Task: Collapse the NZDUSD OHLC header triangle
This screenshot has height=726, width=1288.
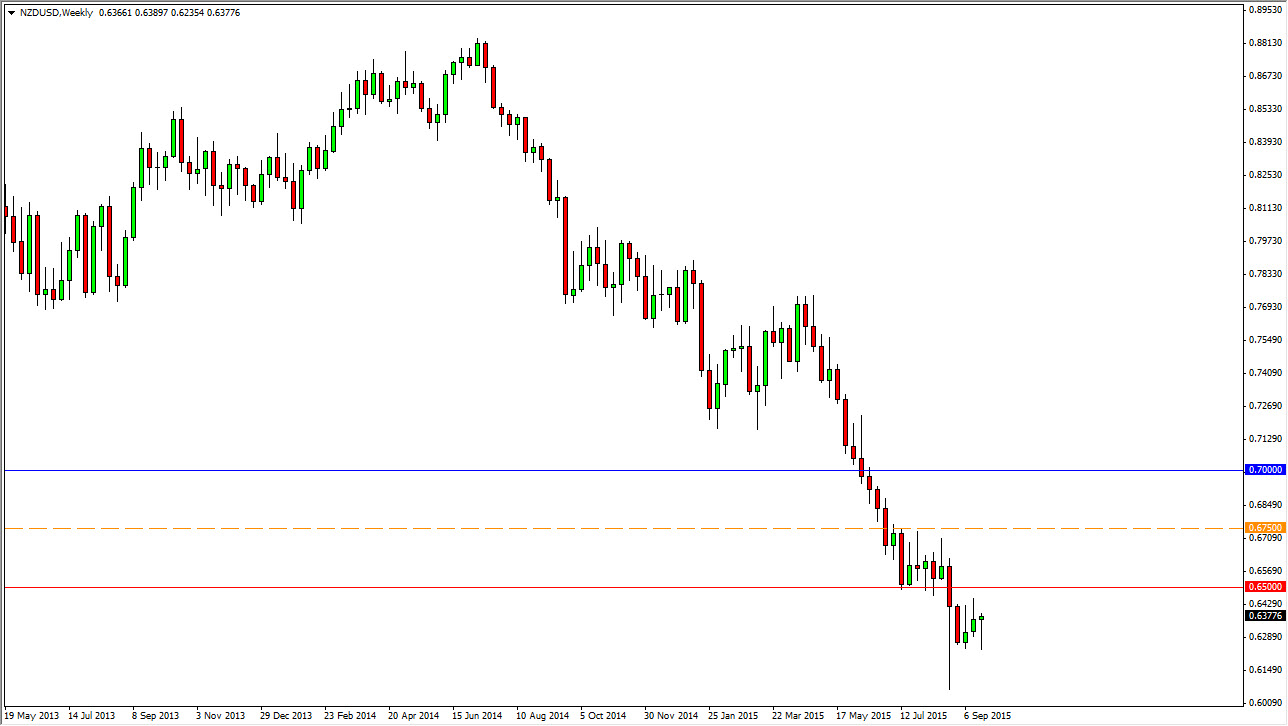Action: coord(12,12)
